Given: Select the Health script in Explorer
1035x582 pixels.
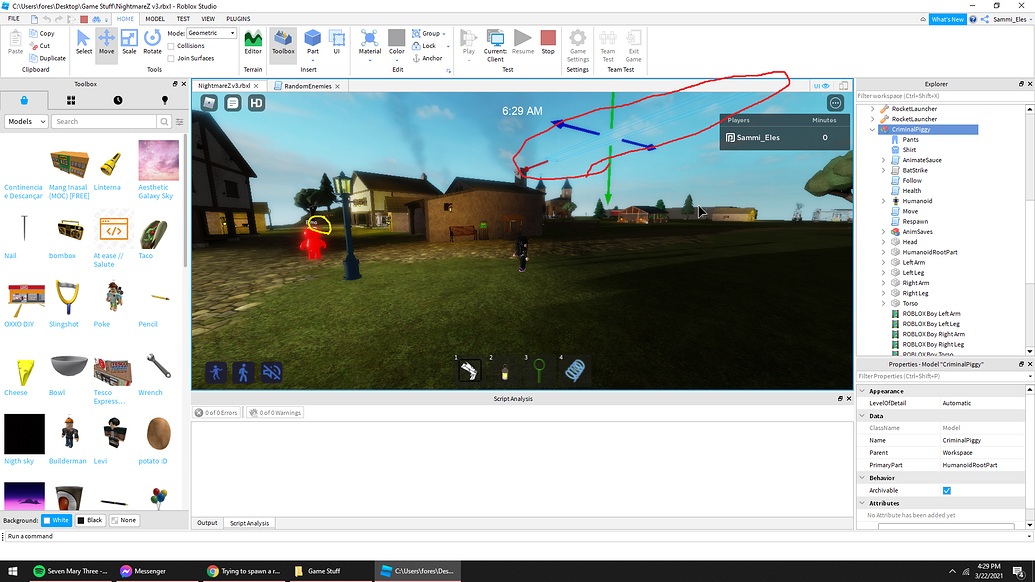Looking at the screenshot, I should pos(912,191).
